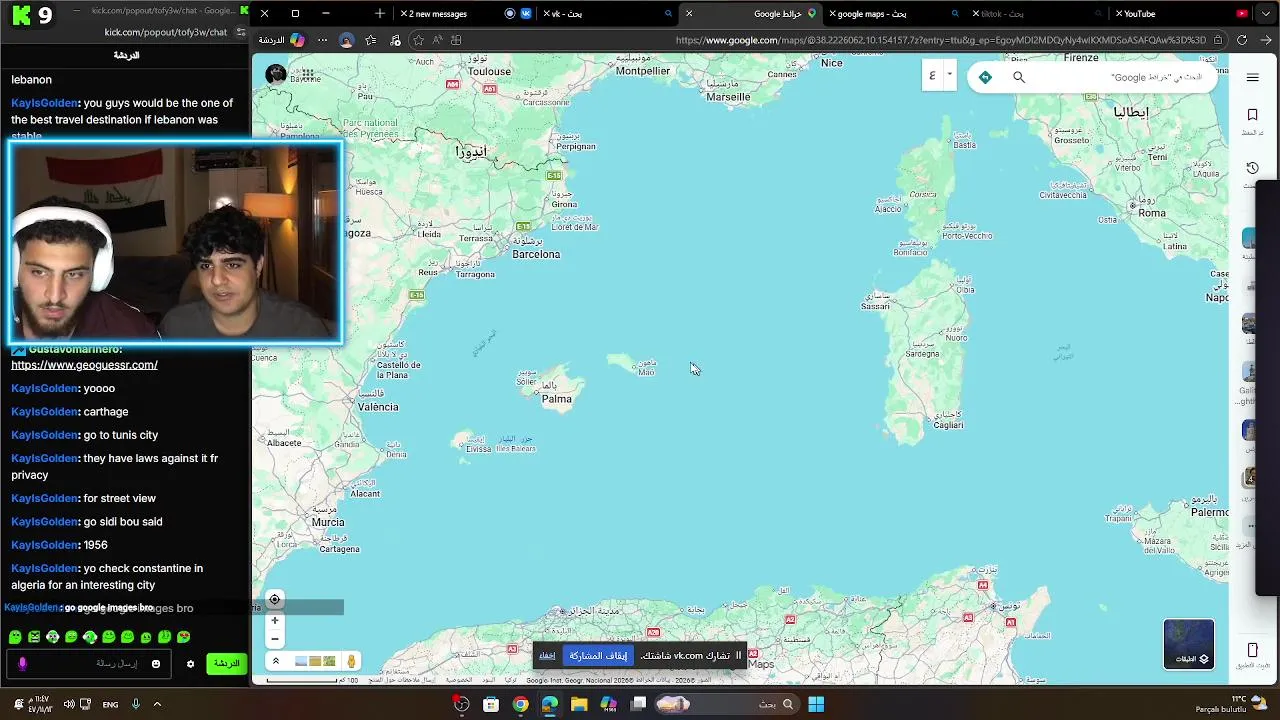This screenshot has width=1280, height=720.
Task: Hide the screen sharing notification bar
Action: (x=547, y=656)
